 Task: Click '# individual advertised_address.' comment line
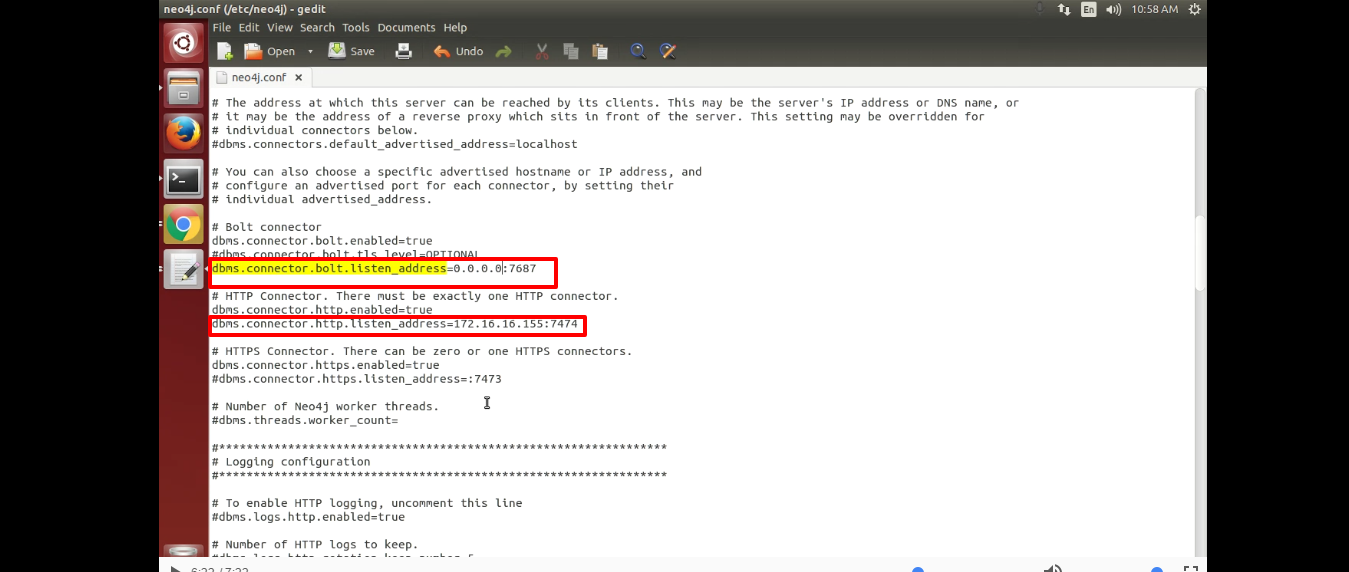[322, 199]
